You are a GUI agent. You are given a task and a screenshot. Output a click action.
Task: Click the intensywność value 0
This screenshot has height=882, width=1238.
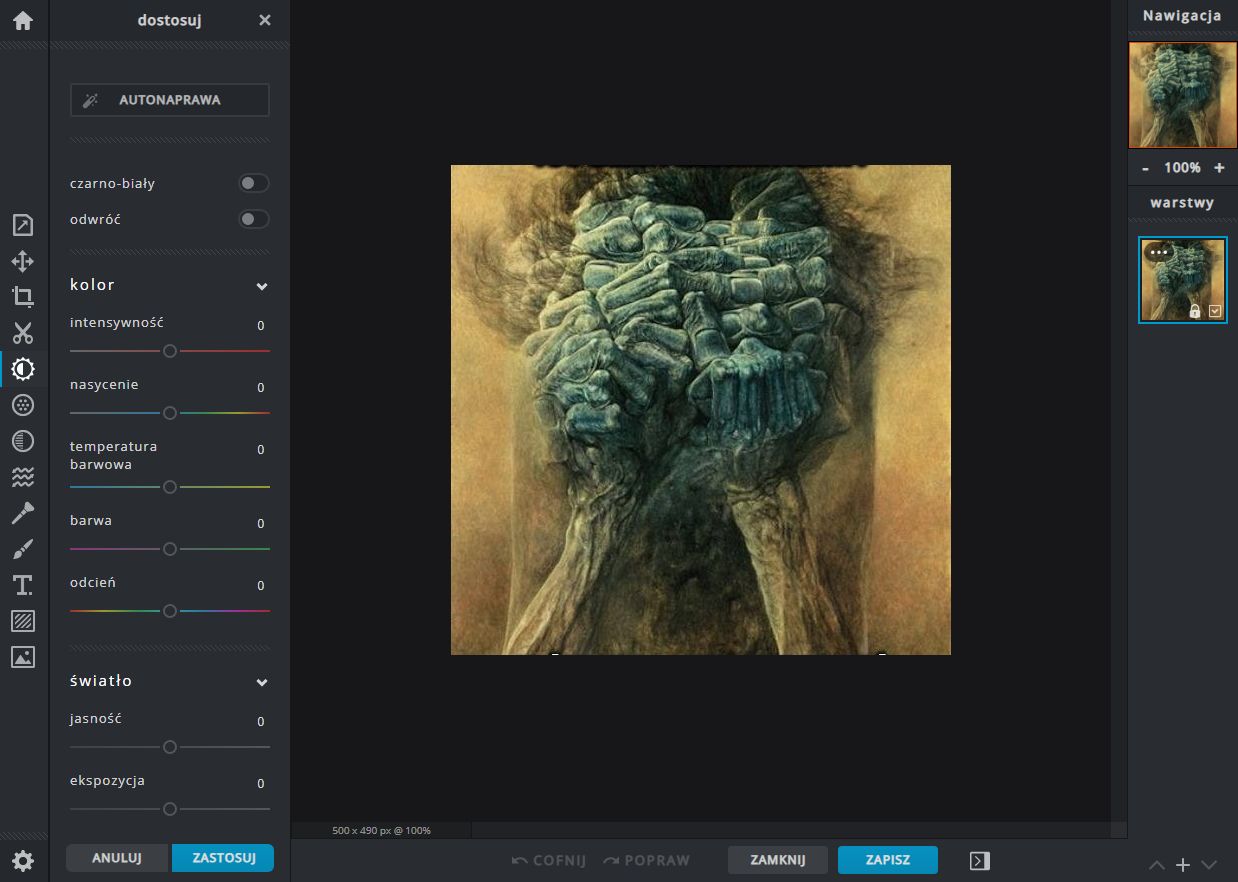click(261, 326)
